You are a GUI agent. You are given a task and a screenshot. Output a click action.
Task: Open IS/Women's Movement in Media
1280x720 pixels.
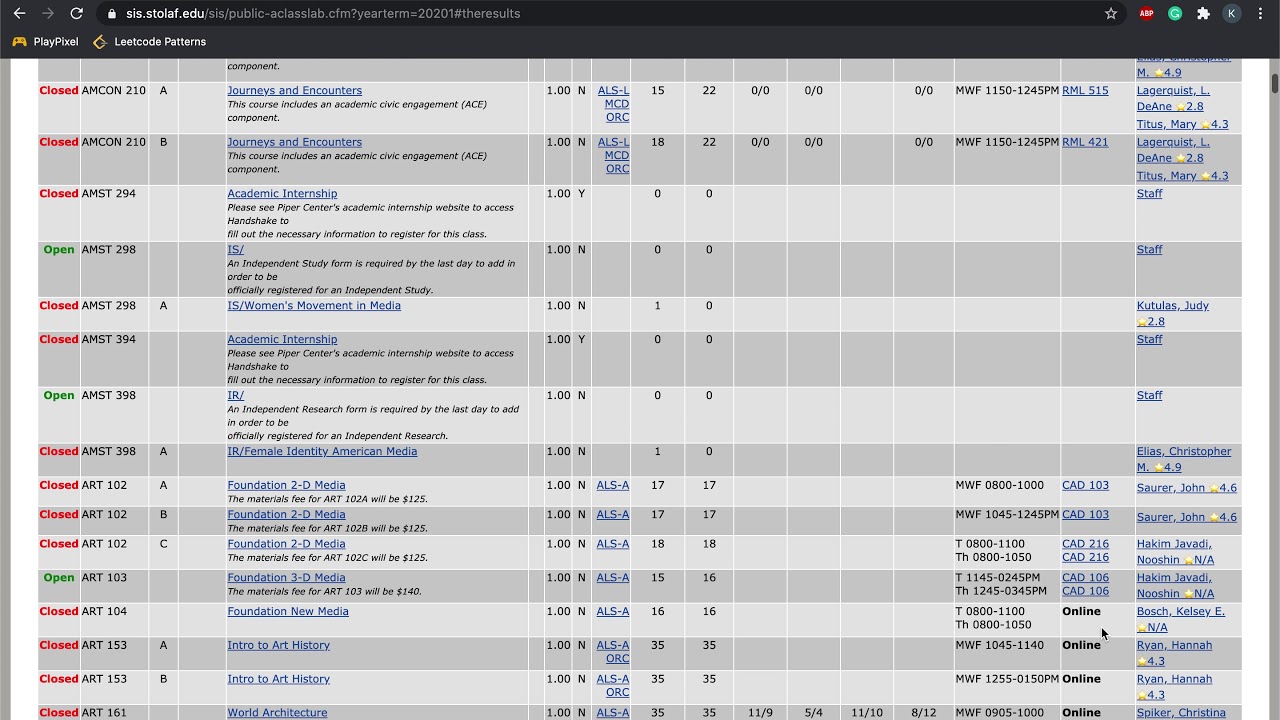coord(314,306)
